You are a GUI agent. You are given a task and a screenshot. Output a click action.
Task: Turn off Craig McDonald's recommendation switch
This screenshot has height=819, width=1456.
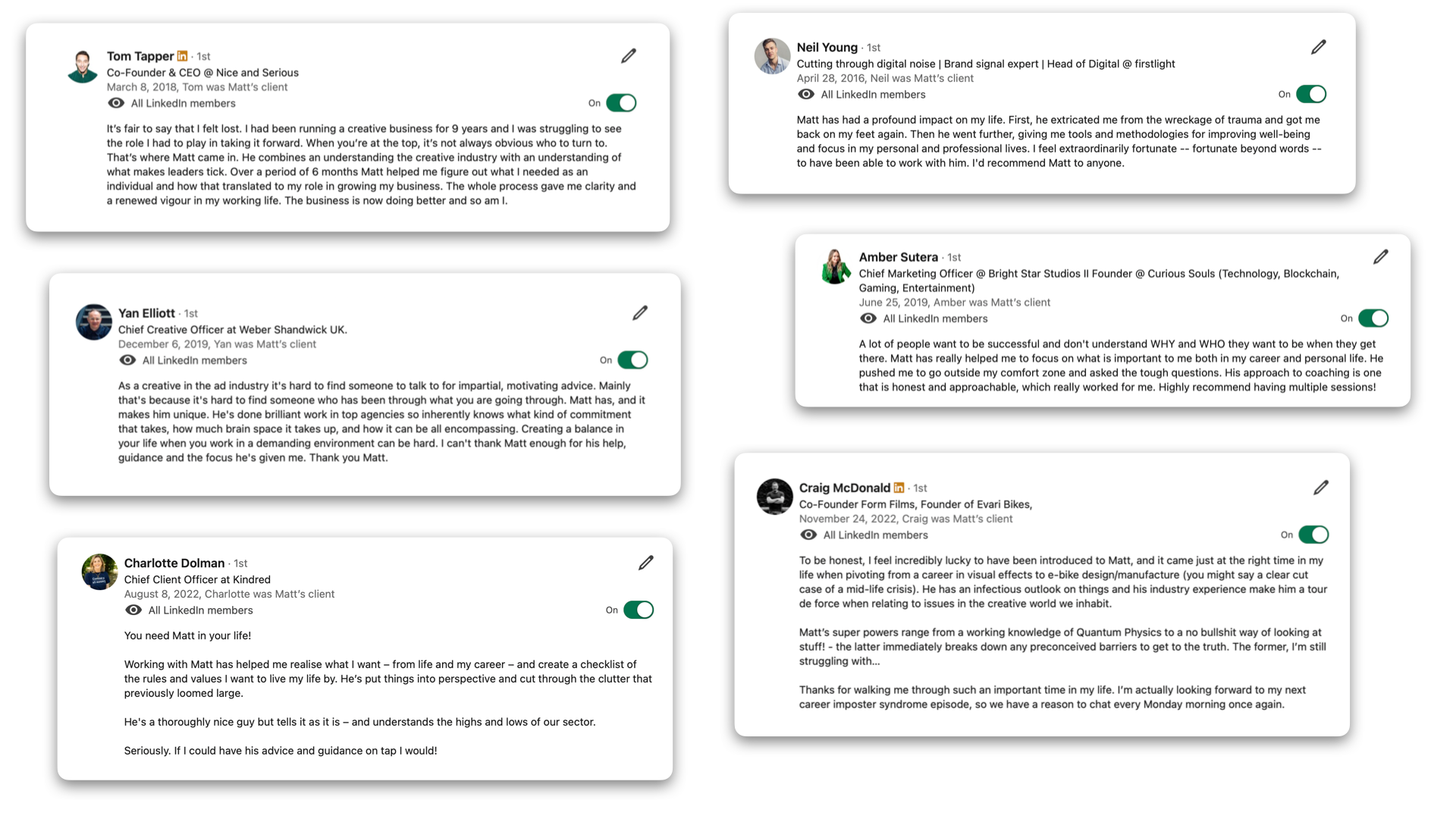click(1313, 535)
